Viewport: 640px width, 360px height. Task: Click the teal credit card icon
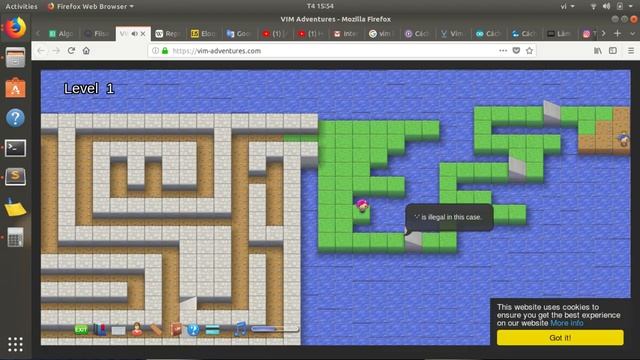[x=213, y=330]
